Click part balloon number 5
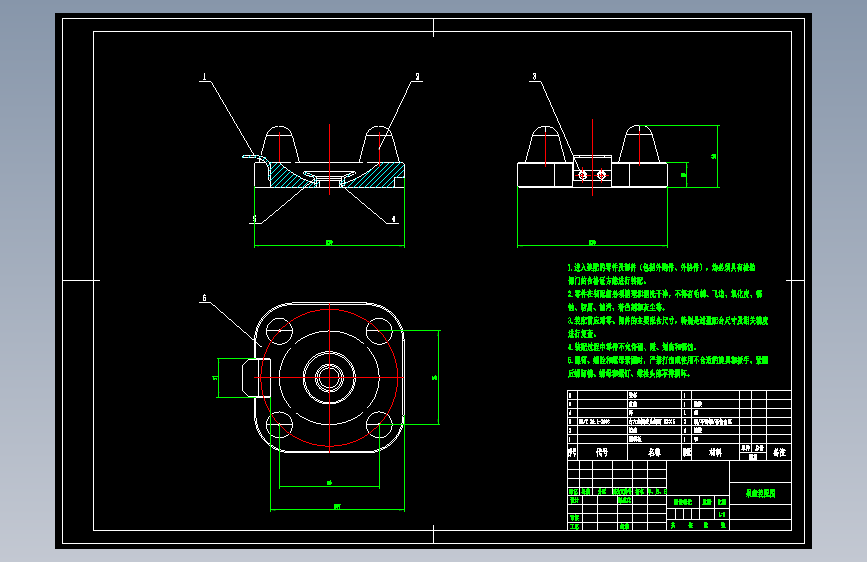This screenshot has height=562, width=867. tap(254, 219)
